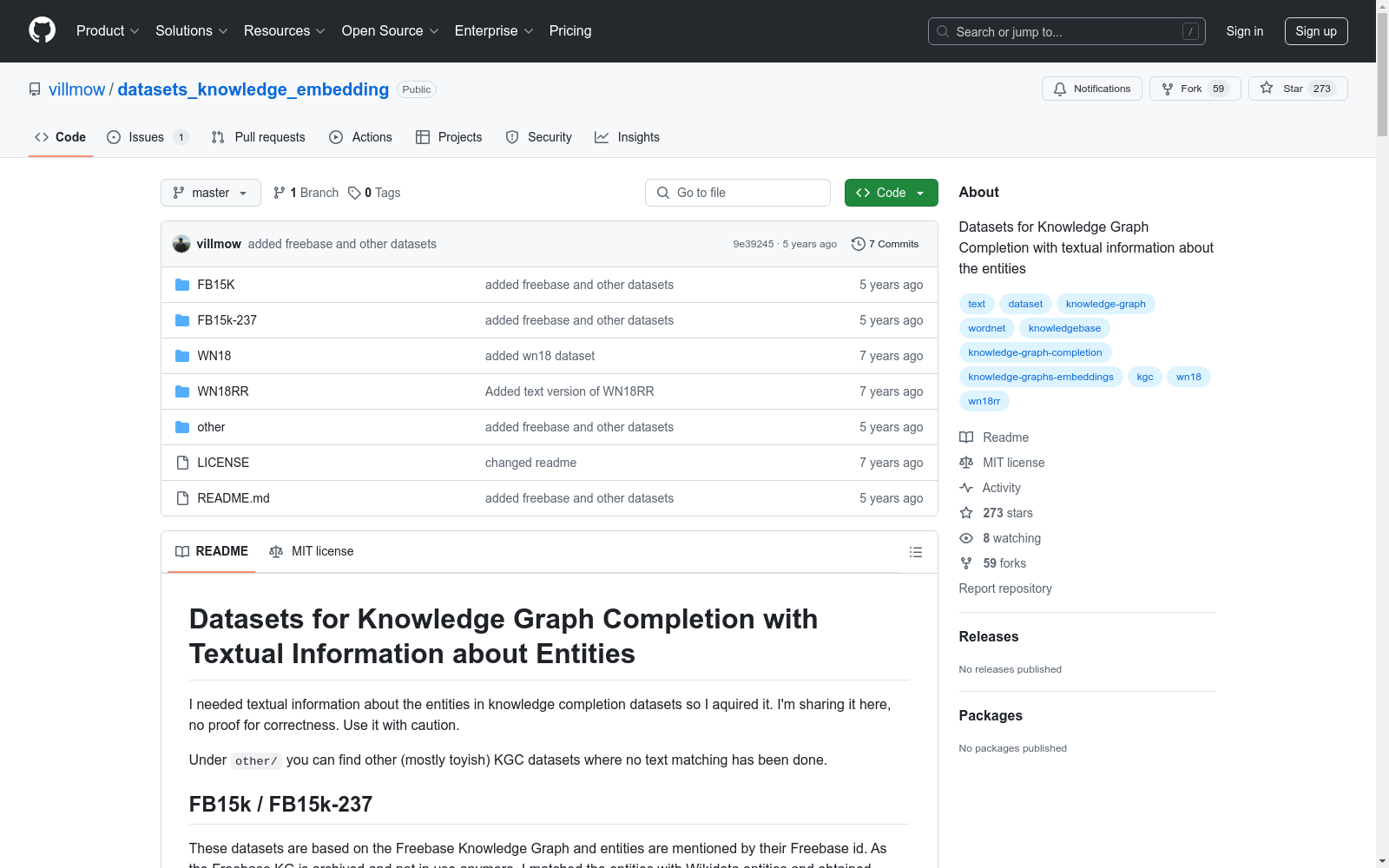Viewport: 1389px width, 868px height.
Task: Expand the Enterprise menu
Action: point(494,30)
